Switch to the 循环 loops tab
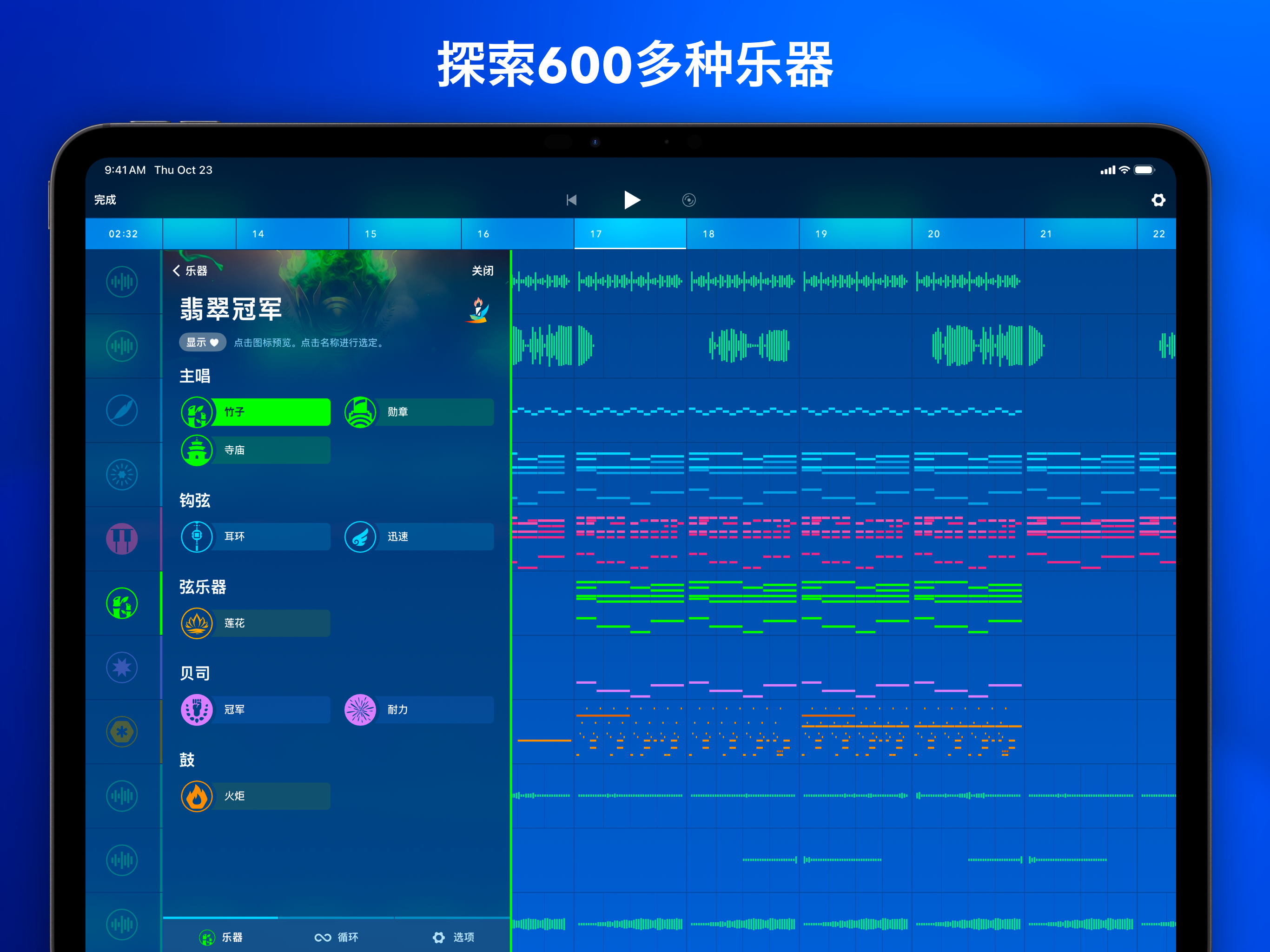This screenshot has height=952, width=1270. pyautogui.click(x=337, y=937)
